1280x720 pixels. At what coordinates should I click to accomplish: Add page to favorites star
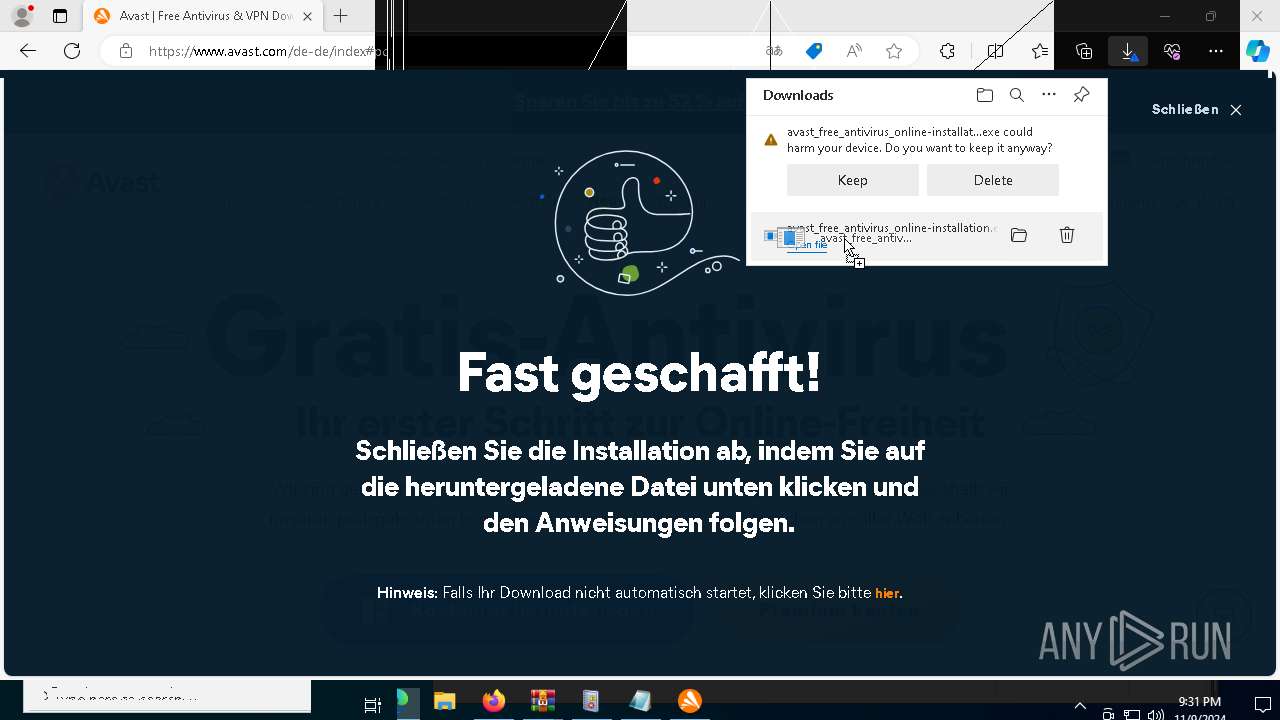pyautogui.click(x=894, y=51)
